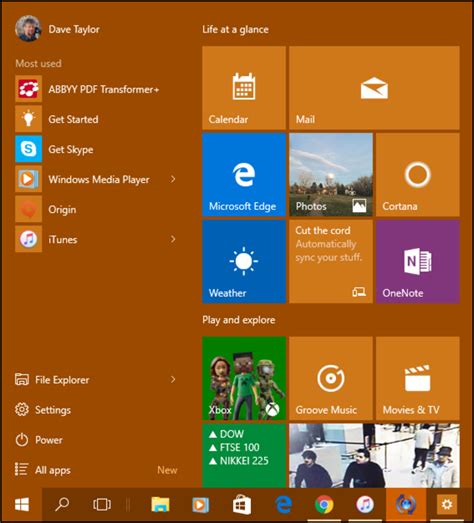The width and height of the screenshot is (474, 523).
Task: Open Microsoft Edge on the taskbar
Action: click(x=283, y=505)
